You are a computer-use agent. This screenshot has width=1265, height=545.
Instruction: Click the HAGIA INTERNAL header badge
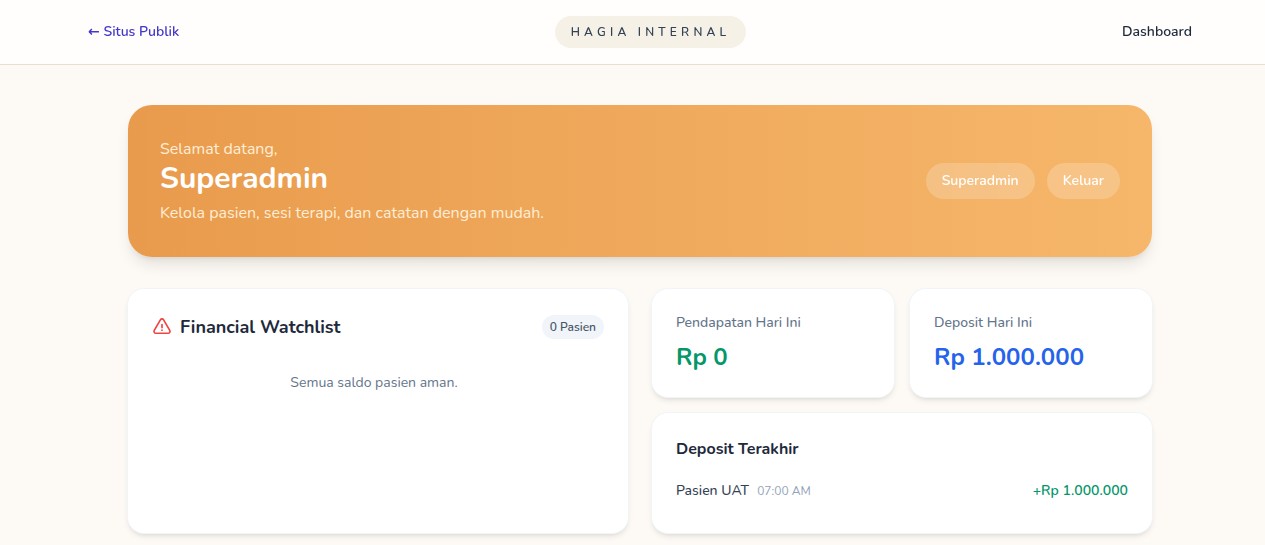[x=650, y=31]
